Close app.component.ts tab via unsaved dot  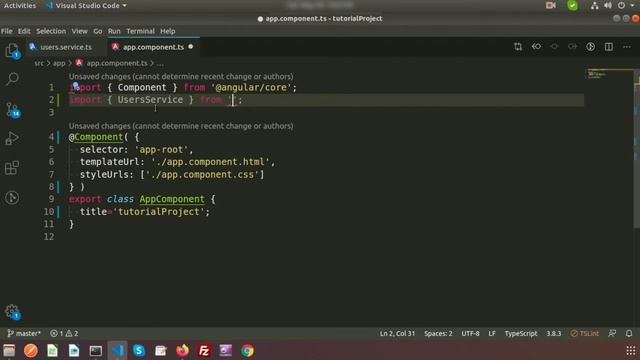point(191,47)
